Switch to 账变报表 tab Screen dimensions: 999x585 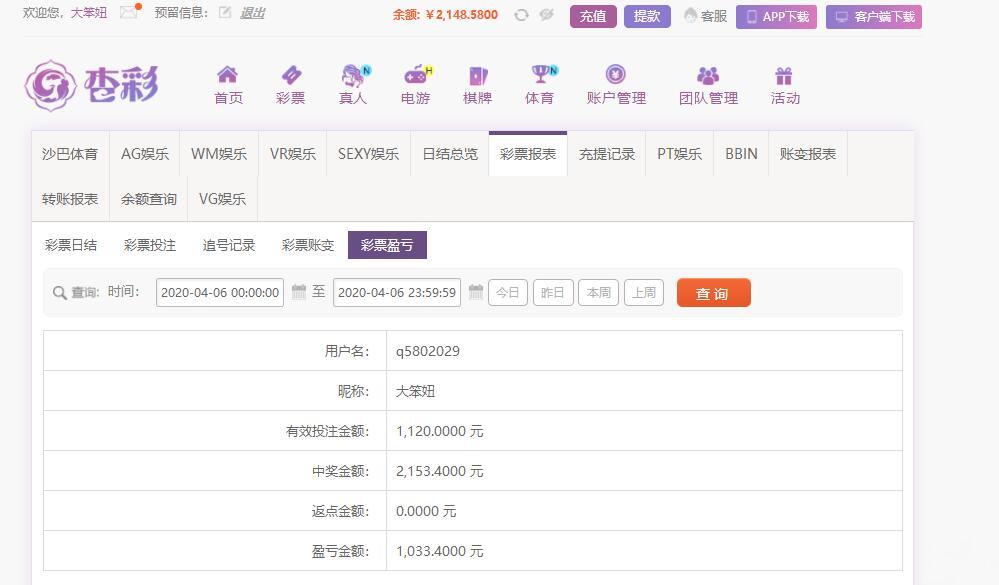[808, 154]
